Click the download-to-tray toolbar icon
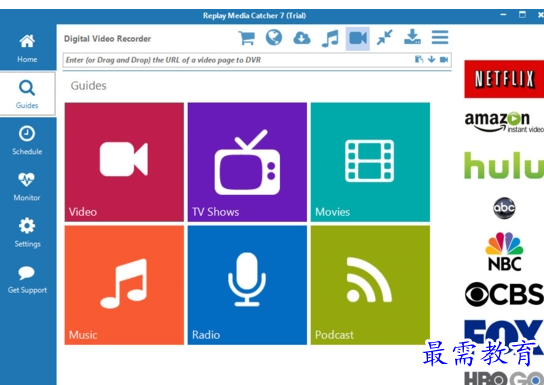The image size is (544, 385). (413, 37)
